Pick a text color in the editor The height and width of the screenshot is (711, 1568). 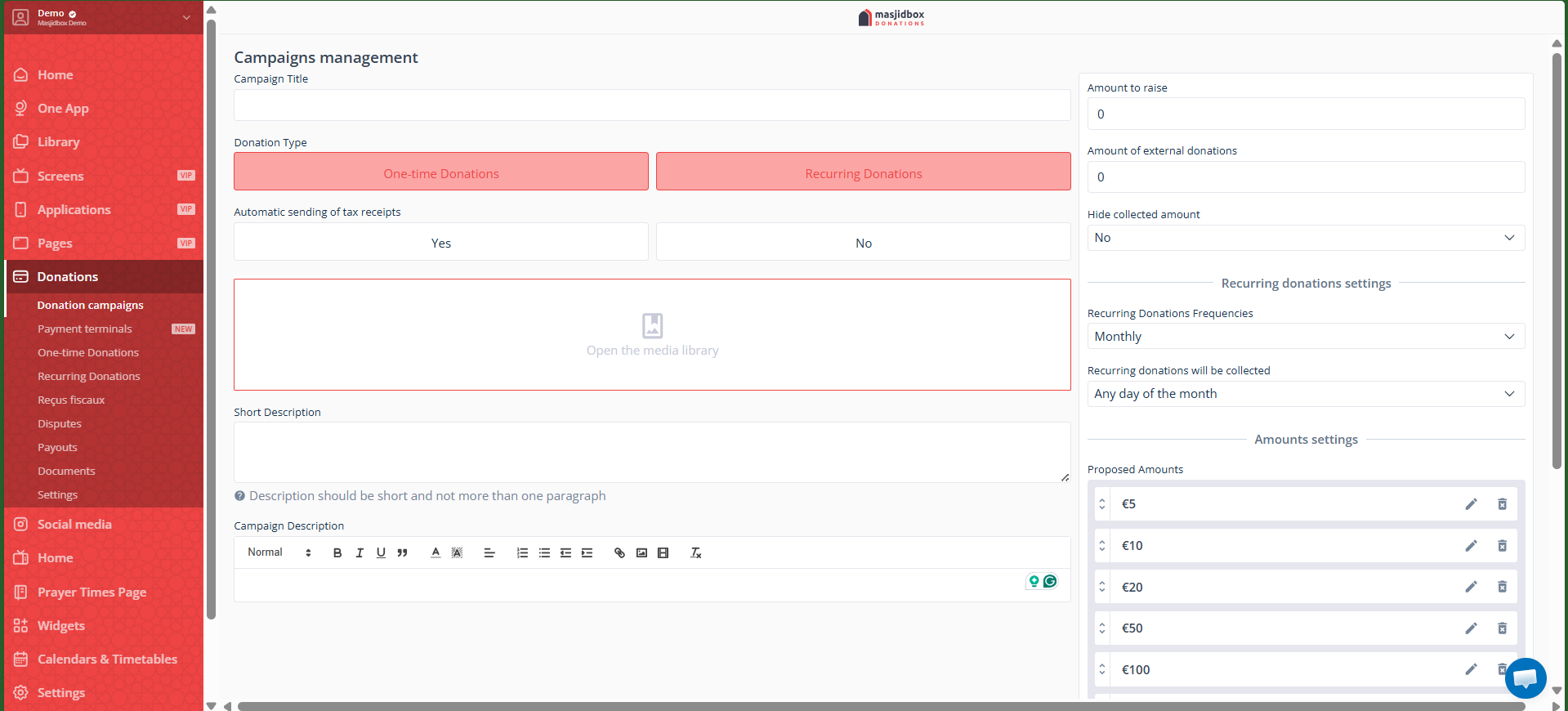pos(436,553)
